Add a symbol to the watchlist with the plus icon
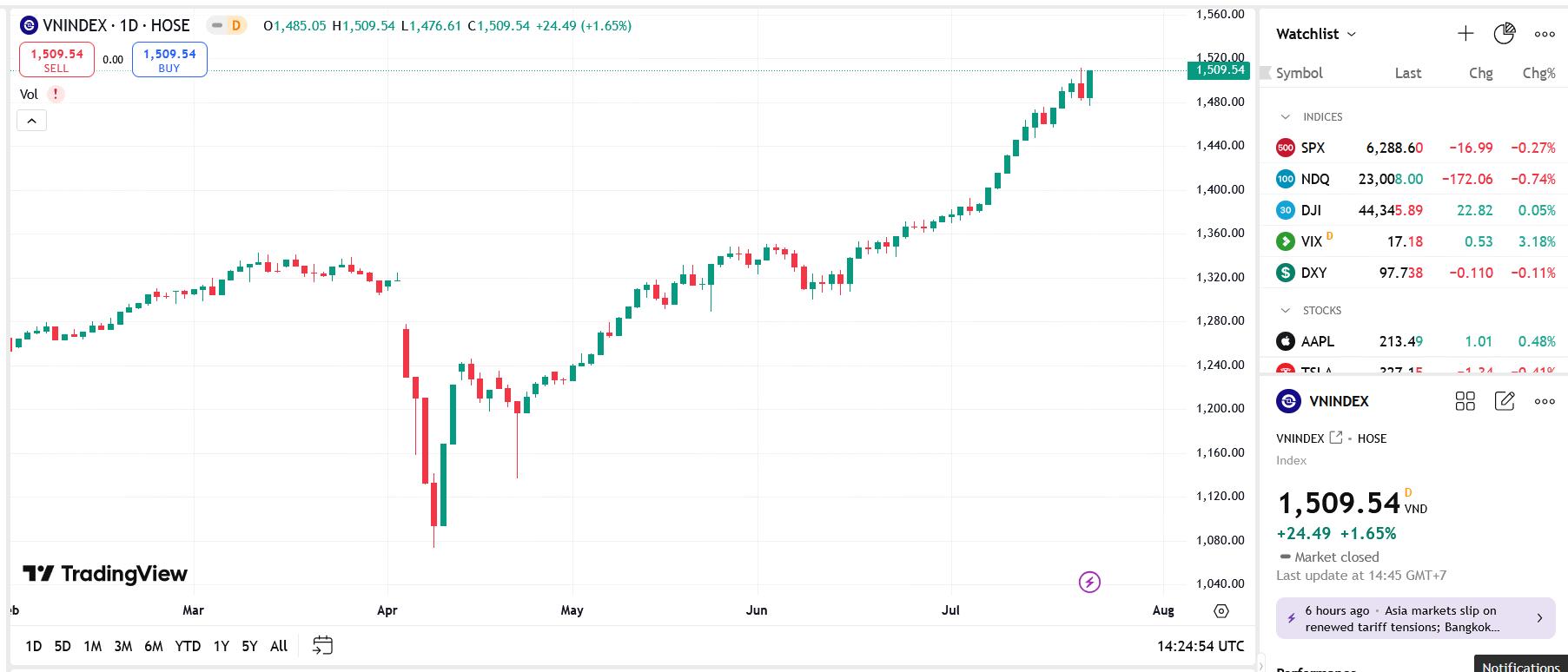Viewport: 1568px width, 672px height. pos(1465,34)
